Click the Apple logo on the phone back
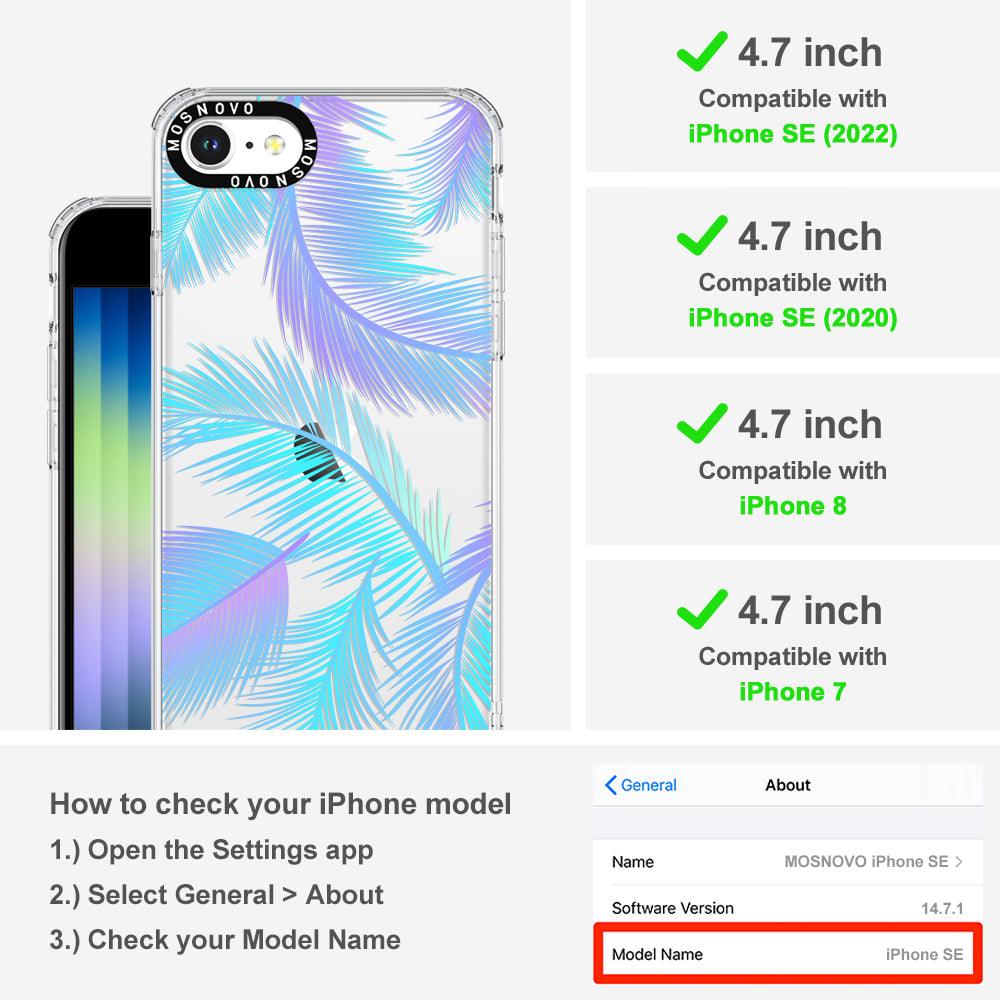The width and height of the screenshot is (1000, 1000). [x=318, y=453]
